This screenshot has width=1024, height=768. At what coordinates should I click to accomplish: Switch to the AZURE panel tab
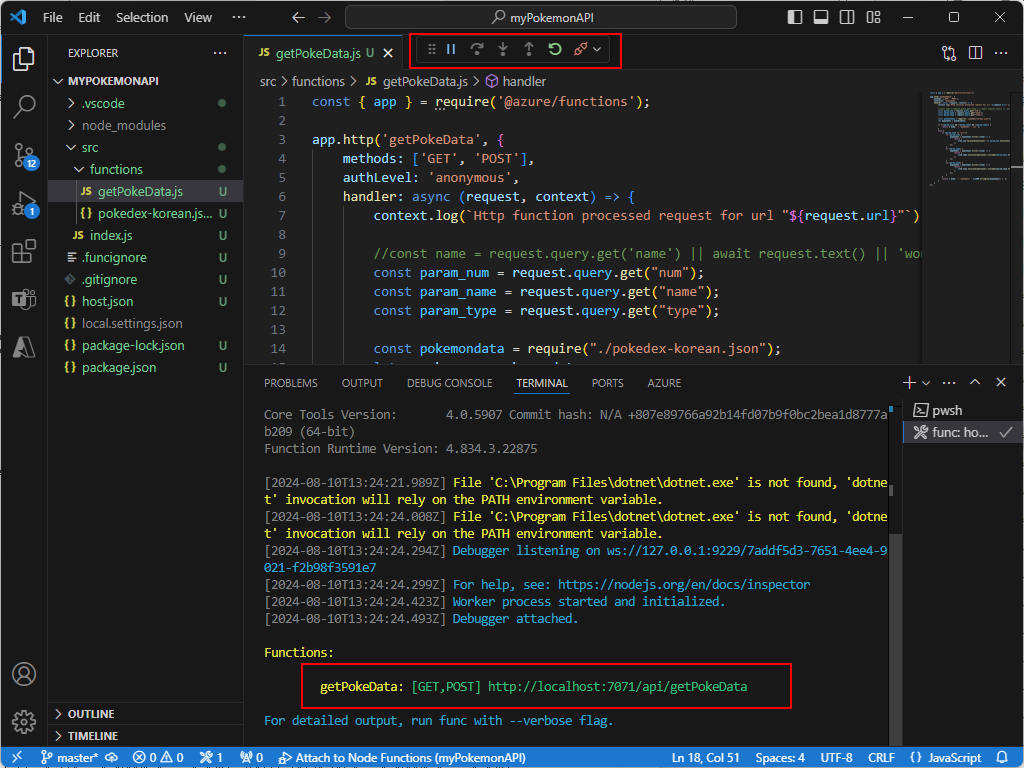664,383
